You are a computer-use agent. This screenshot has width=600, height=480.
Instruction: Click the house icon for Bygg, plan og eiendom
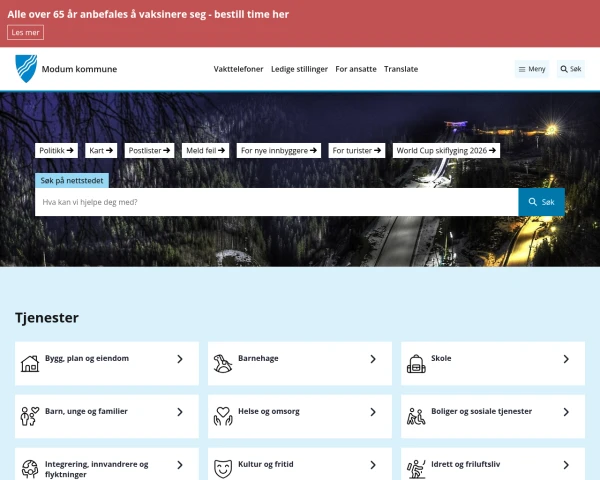tap(30, 364)
